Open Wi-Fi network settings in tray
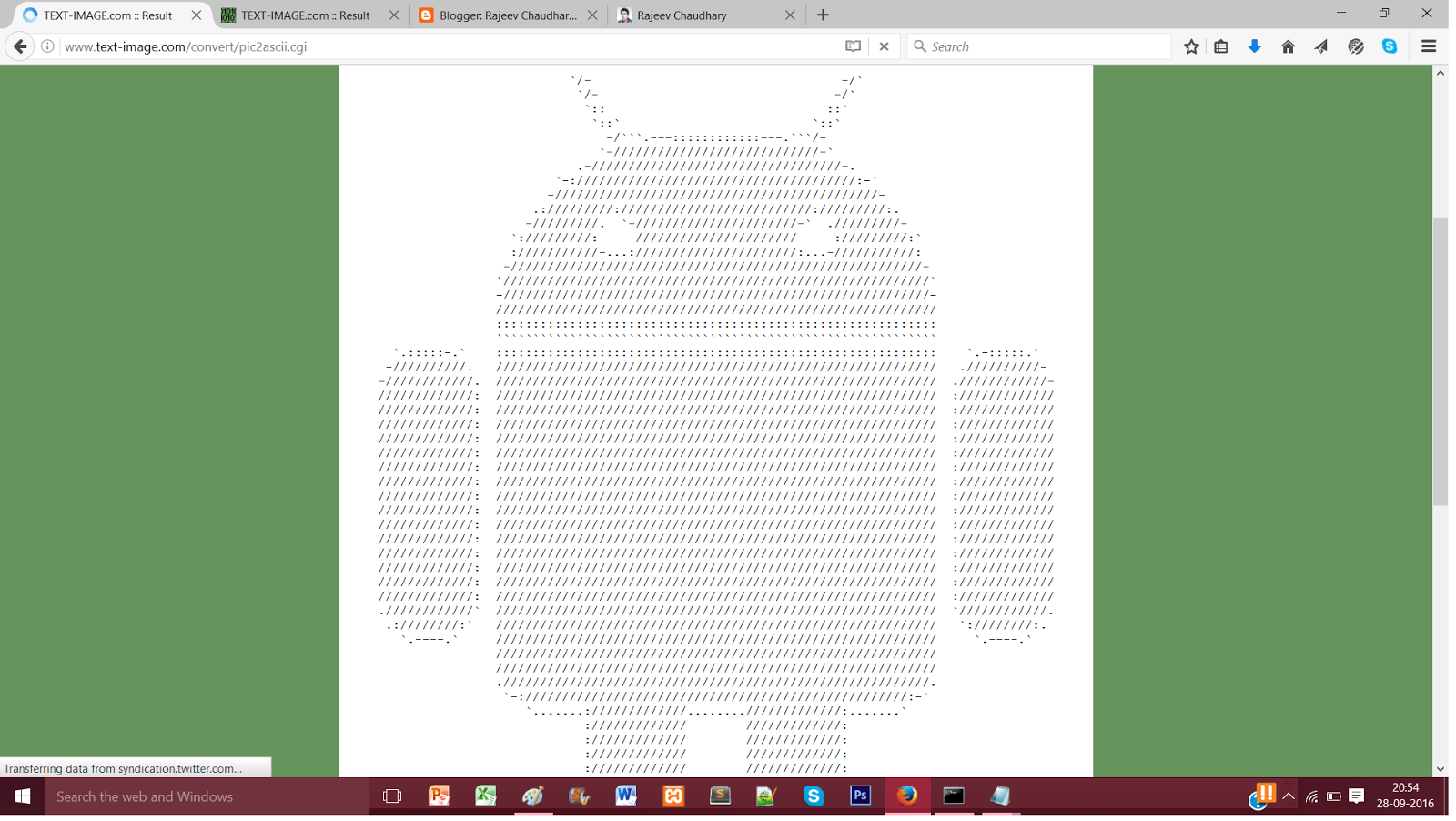Viewport: 1456px width, 821px height. 1311,796
